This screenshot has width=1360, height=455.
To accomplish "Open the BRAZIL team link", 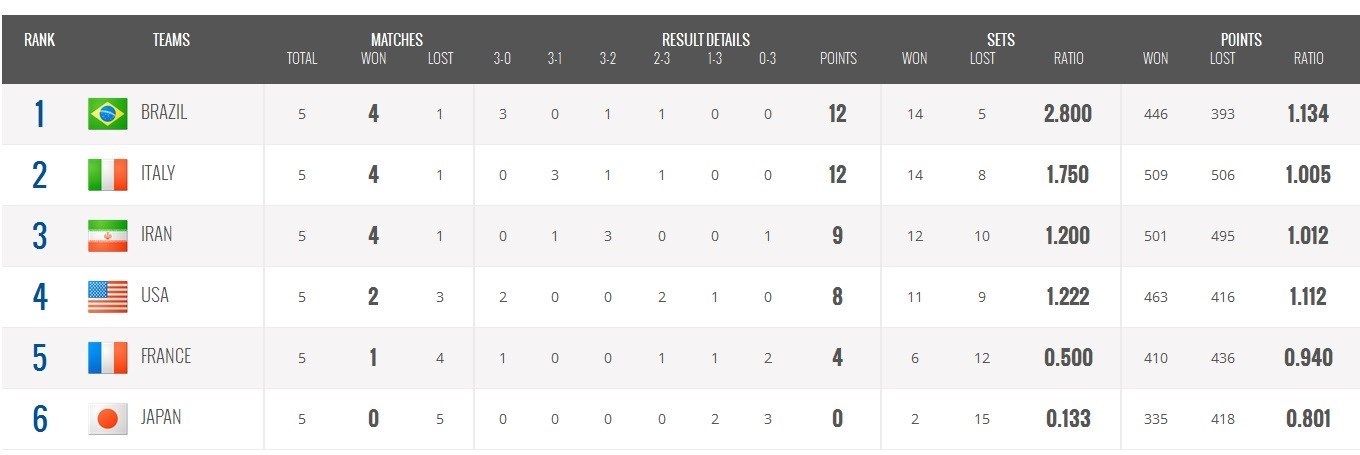I will point(164,112).
